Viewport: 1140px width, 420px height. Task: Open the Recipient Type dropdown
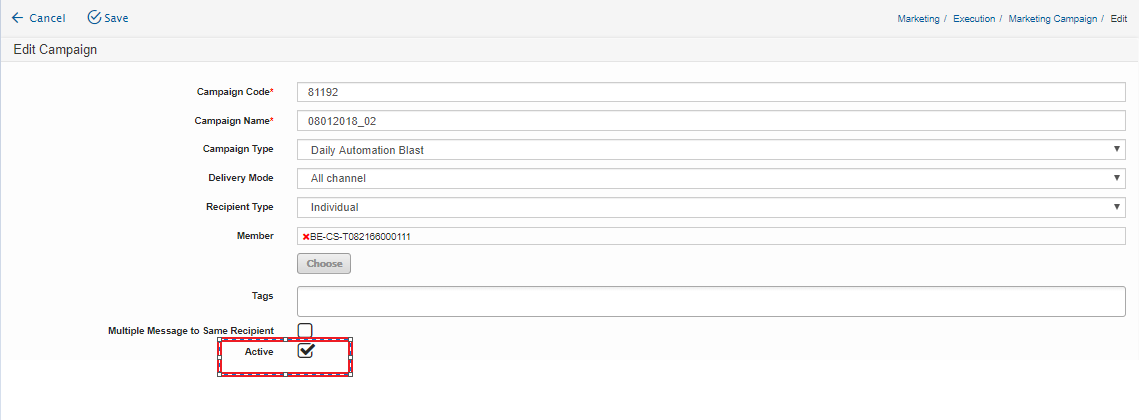pyautogui.click(x=711, y=207)
